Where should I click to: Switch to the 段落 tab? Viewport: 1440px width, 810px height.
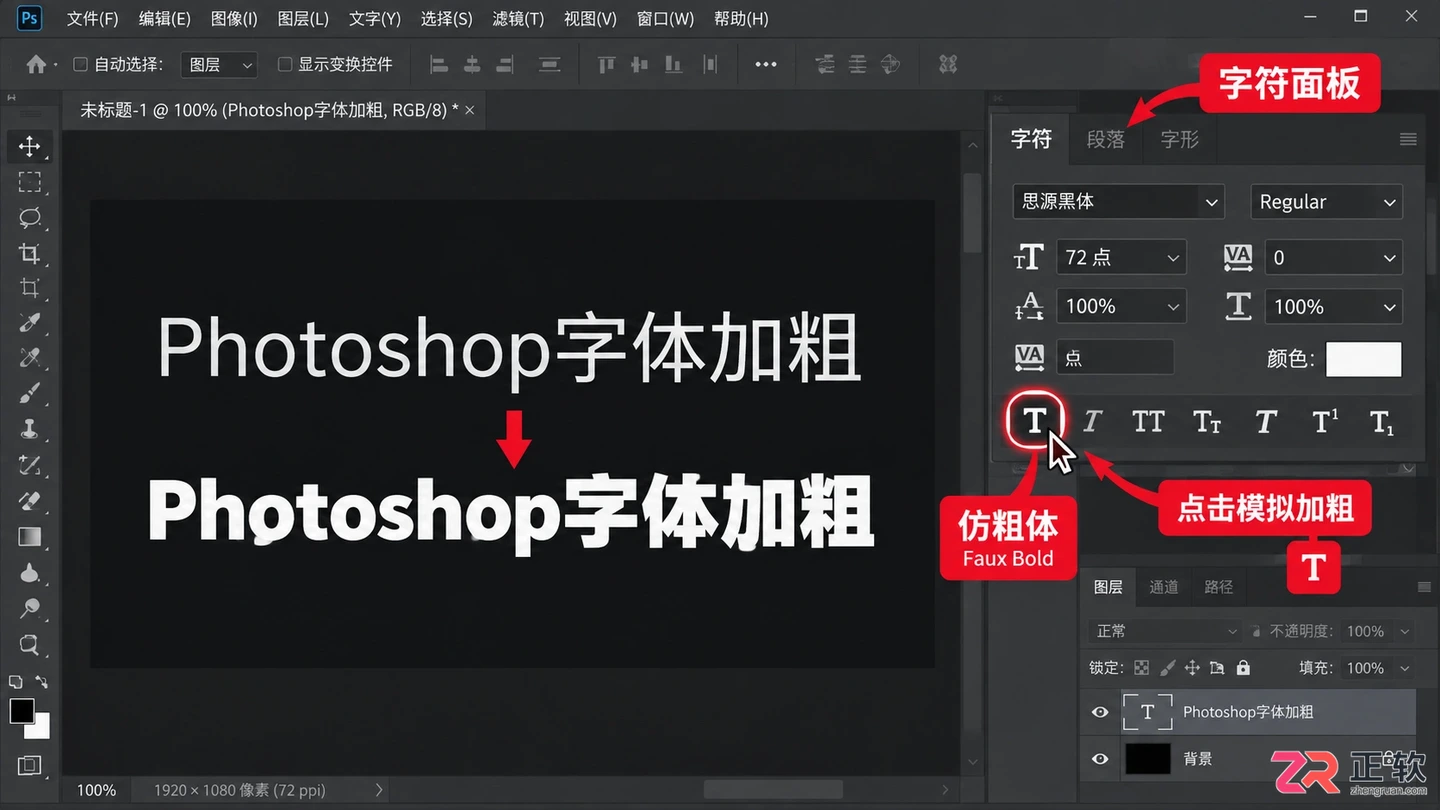(1106, 139)
